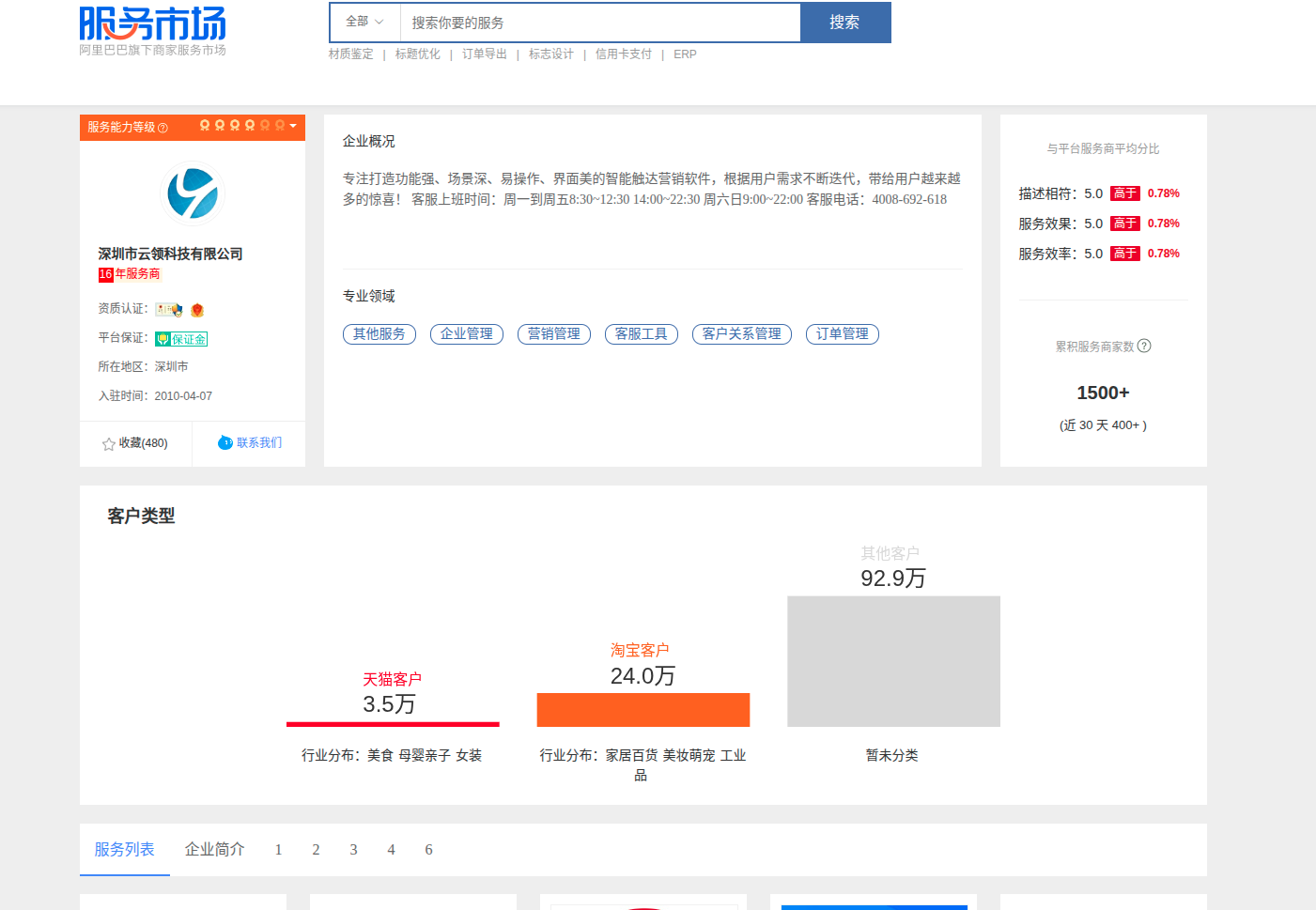1316x910 pixels.
Task: Click the company round logo avatar
Action: coord(193,193)
